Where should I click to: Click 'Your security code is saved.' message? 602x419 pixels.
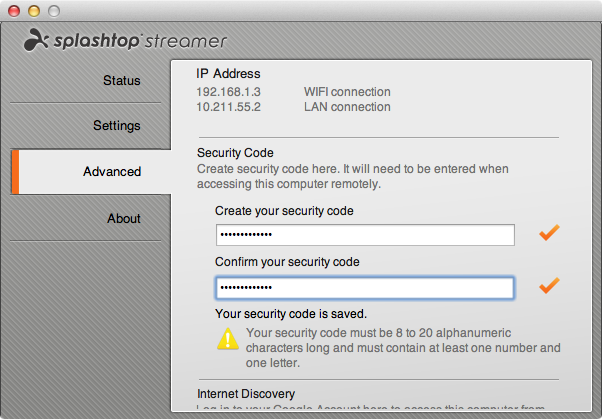(291, 314)
